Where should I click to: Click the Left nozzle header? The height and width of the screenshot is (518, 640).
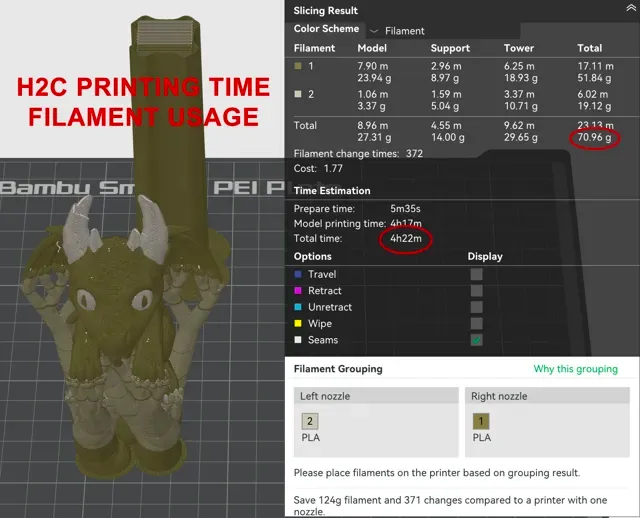click(x=376, y=396)
